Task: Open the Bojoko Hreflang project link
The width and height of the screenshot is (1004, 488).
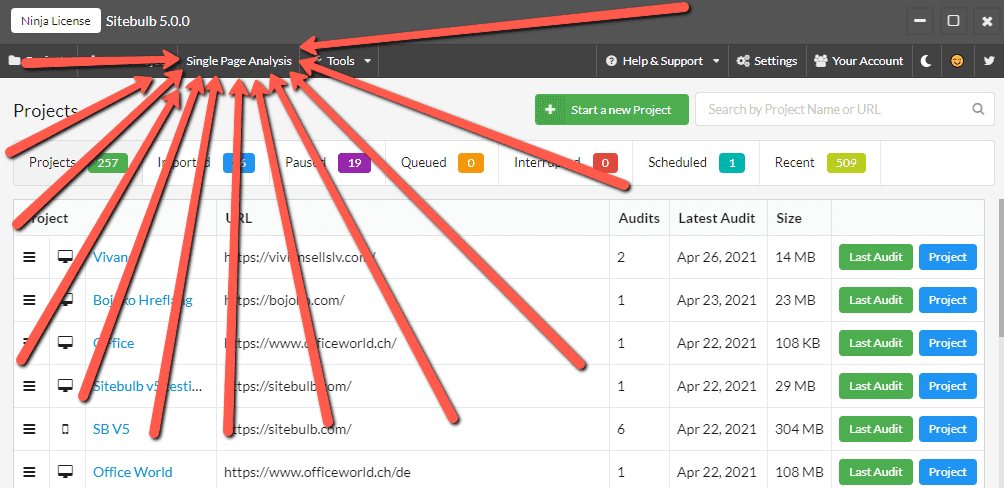Action: [x=143, y=300]
